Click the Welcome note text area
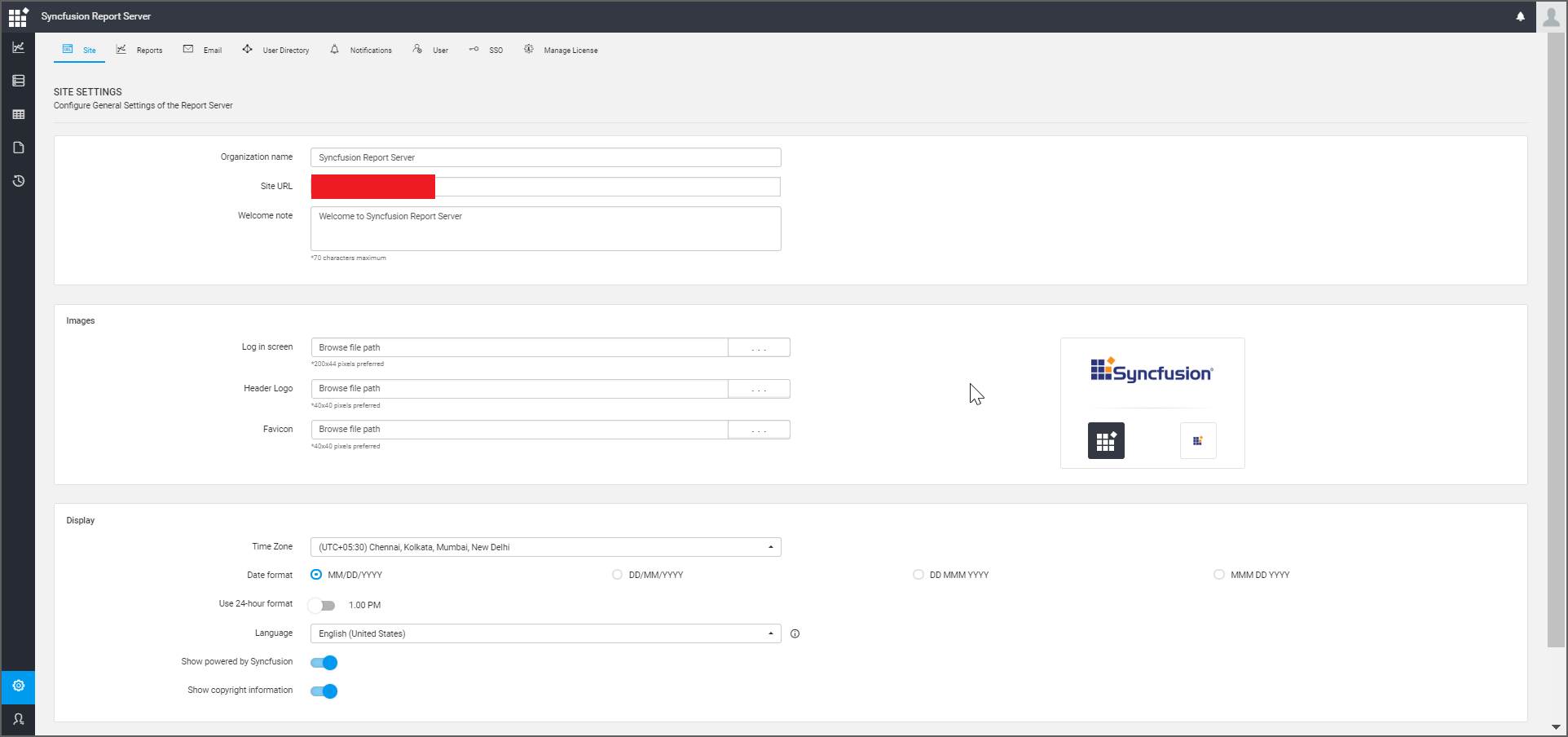The height and width of the screenshot is (737, 1568). [x=545, y=228]
